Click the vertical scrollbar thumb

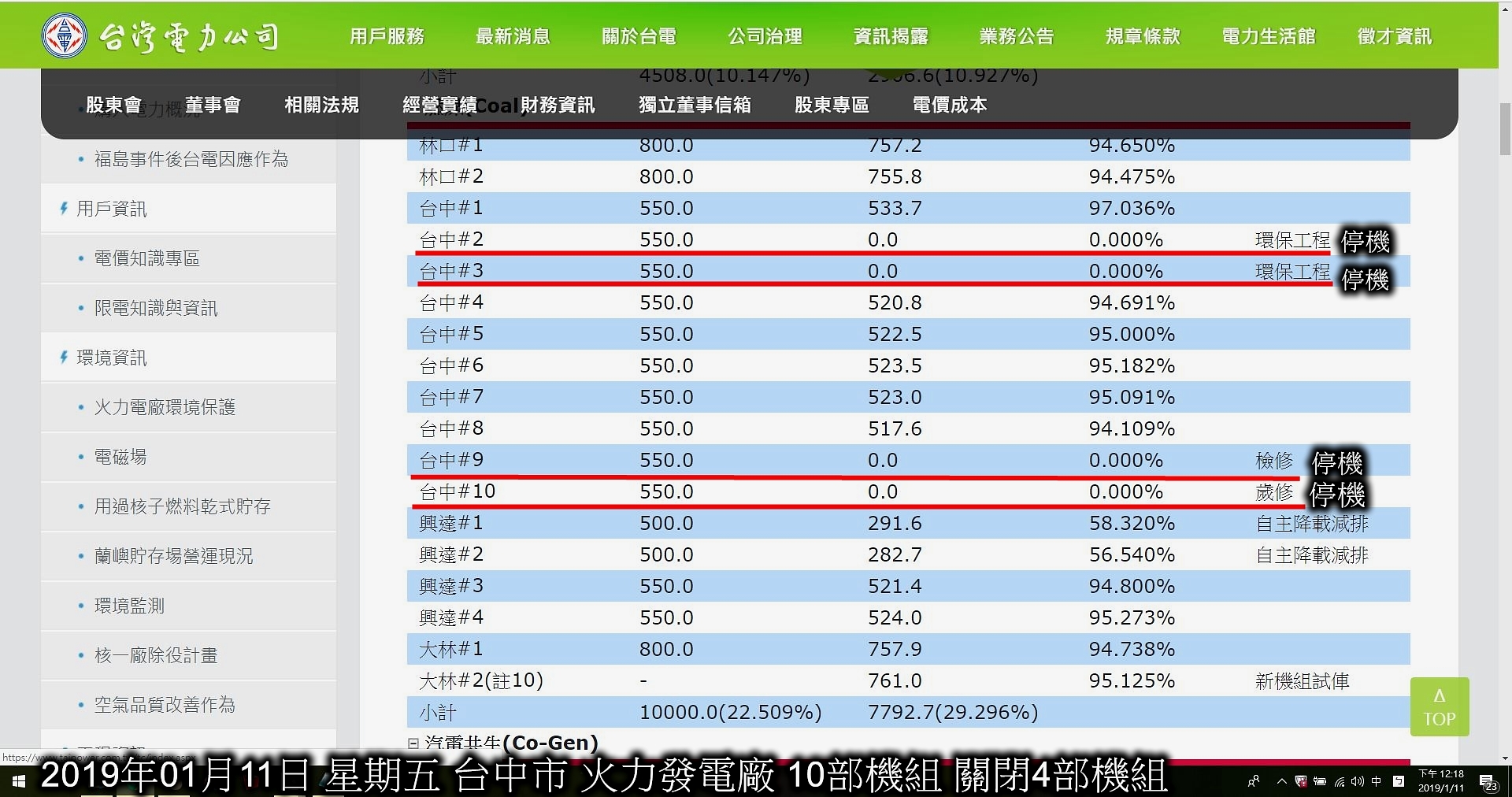tap(1505, 128)
